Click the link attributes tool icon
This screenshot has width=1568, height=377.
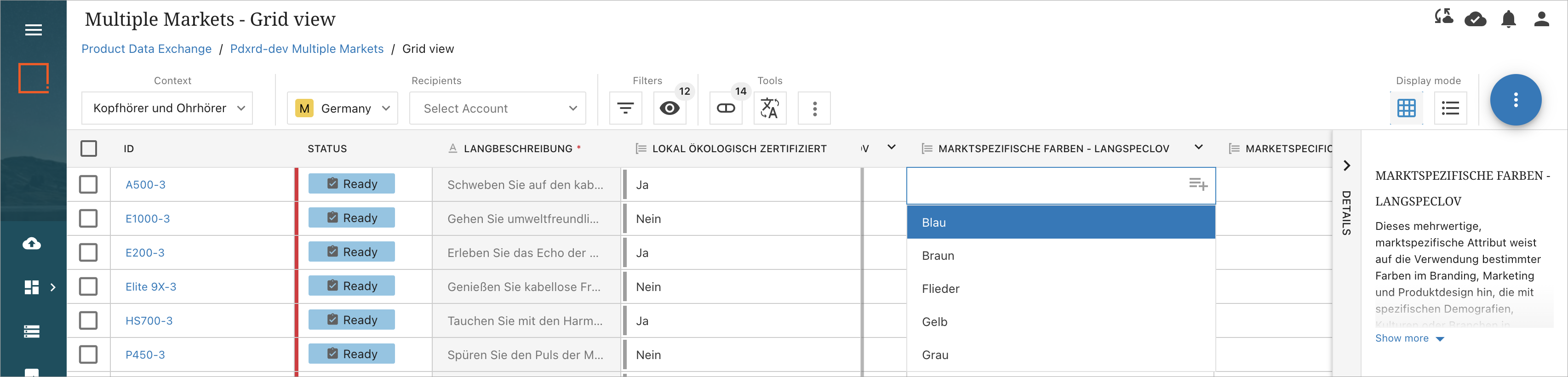click(726, 109)
